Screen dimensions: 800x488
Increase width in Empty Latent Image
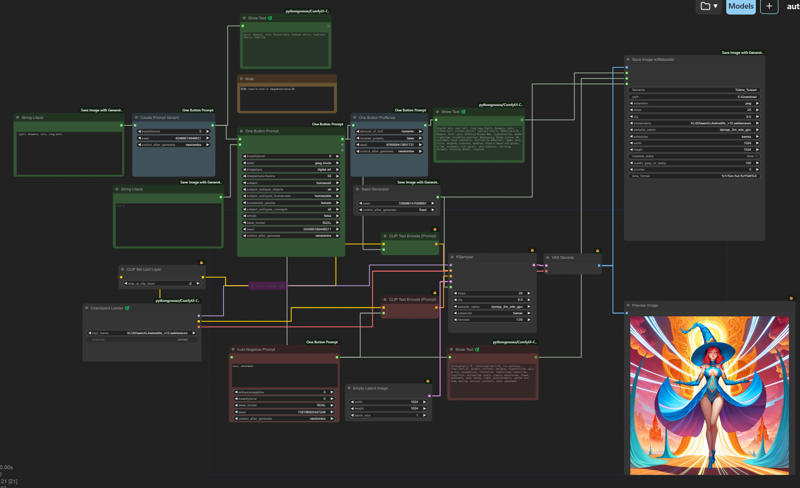click(424, 402)
